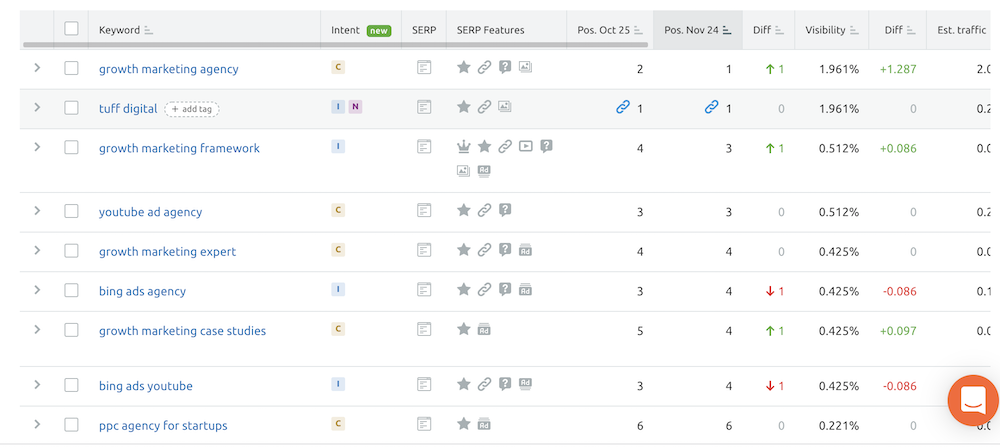Click image pack icon in growth marketing agency row
The image size is (1000, 447).
[526, 66]
